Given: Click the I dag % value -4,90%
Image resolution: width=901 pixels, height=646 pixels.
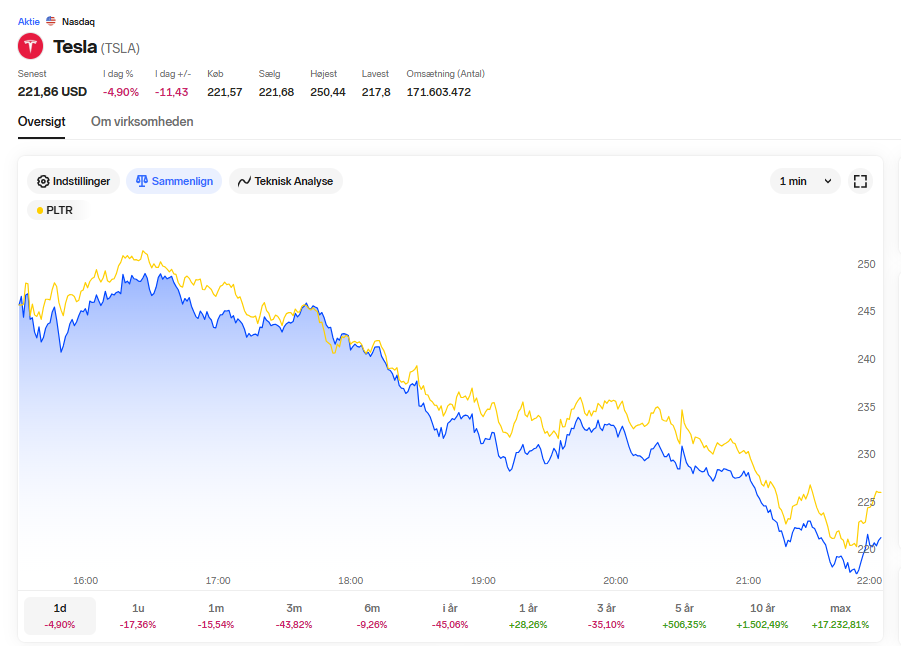Looking at the screenshot, I should click(121, 92).
